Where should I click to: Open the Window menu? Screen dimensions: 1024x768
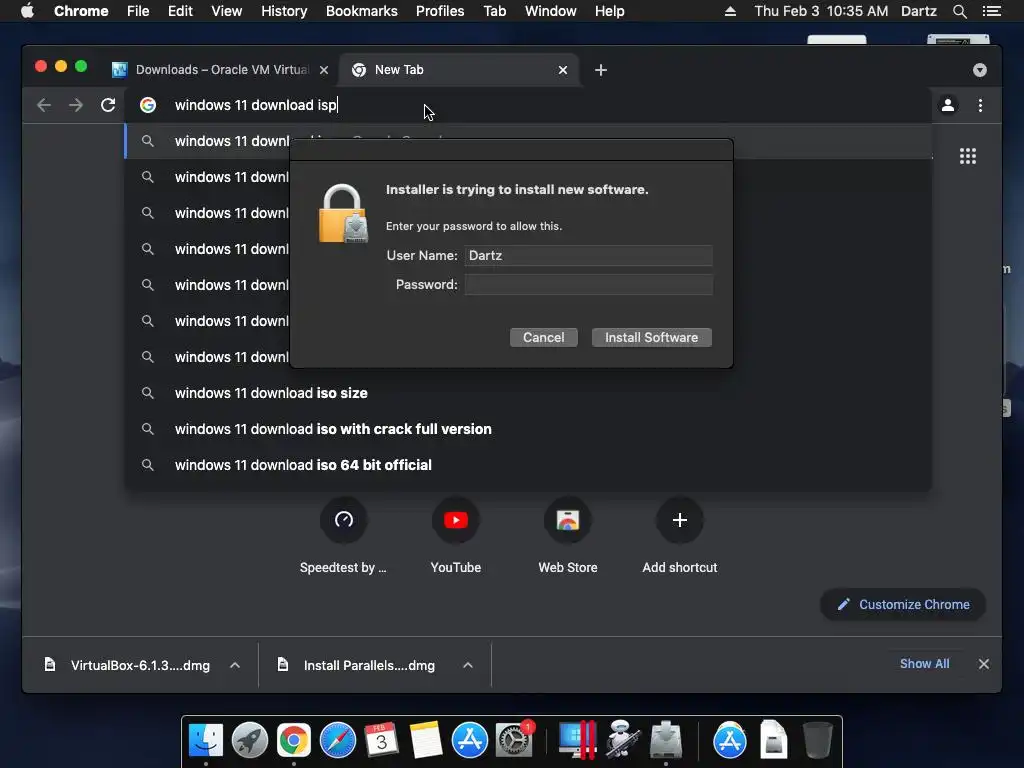[551, 11]
